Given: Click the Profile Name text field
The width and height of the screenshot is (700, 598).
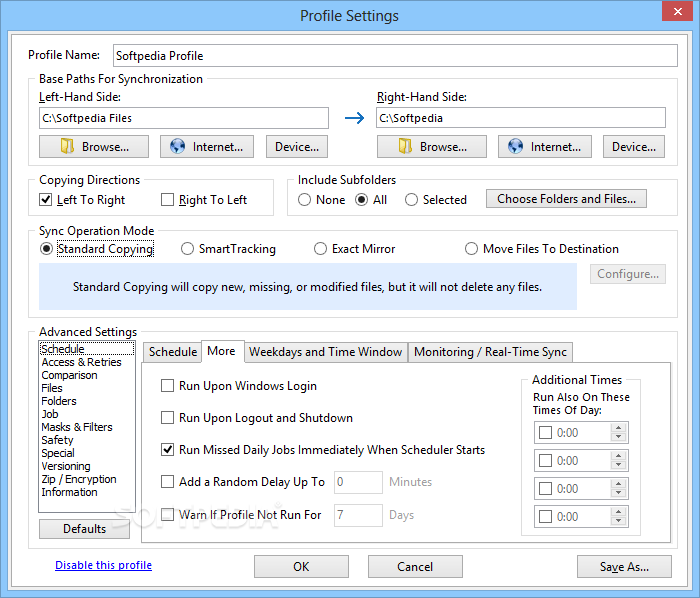Looking at the screenshot, I should click(x=395, y=55).
